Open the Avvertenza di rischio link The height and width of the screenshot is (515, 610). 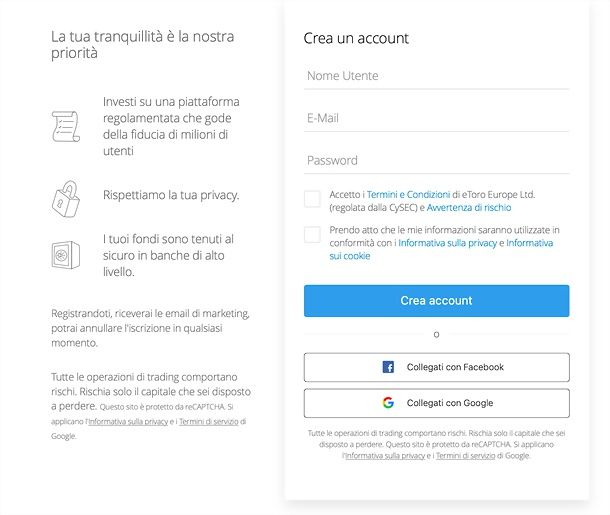click(x=469, y=208)
